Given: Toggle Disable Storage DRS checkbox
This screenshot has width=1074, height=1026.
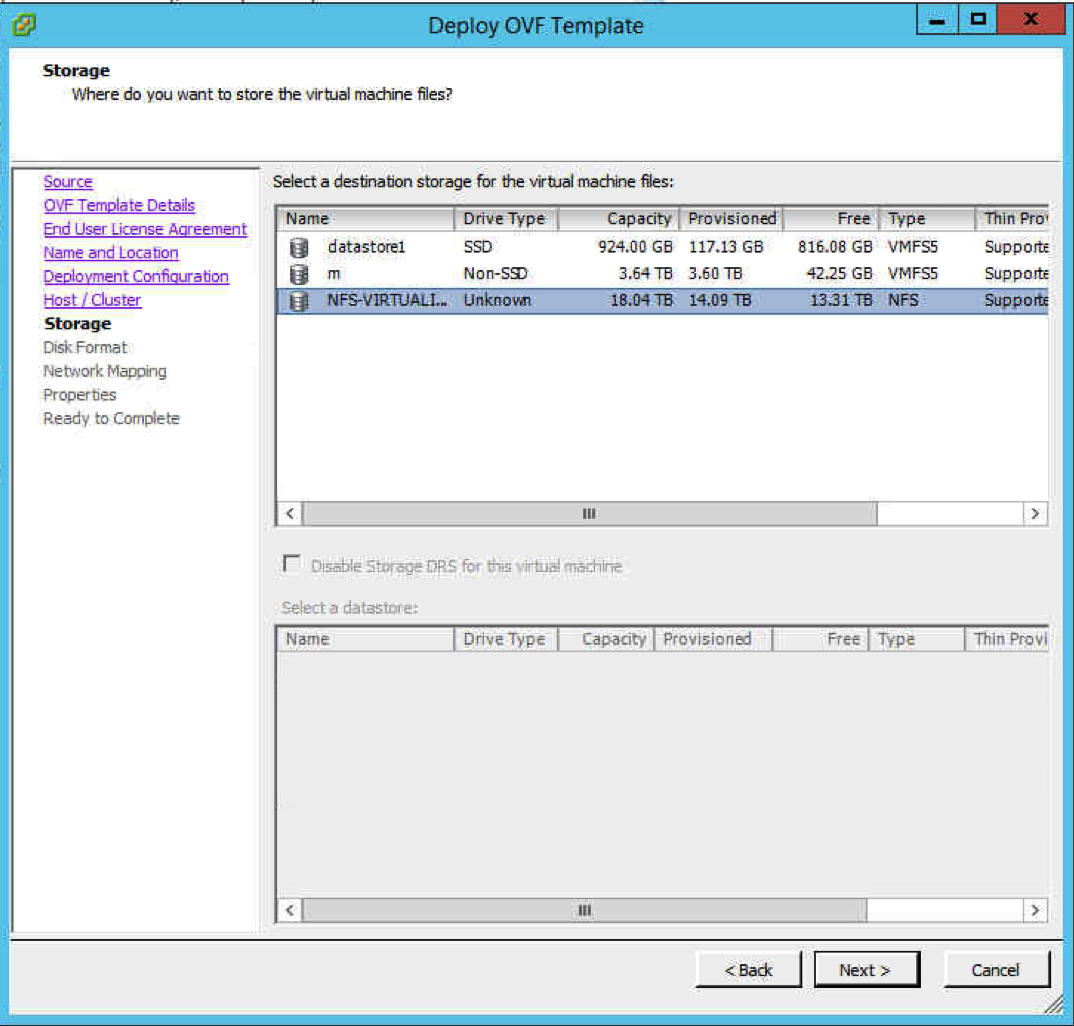Looking at the screenshot, I should tap(291, 565).
